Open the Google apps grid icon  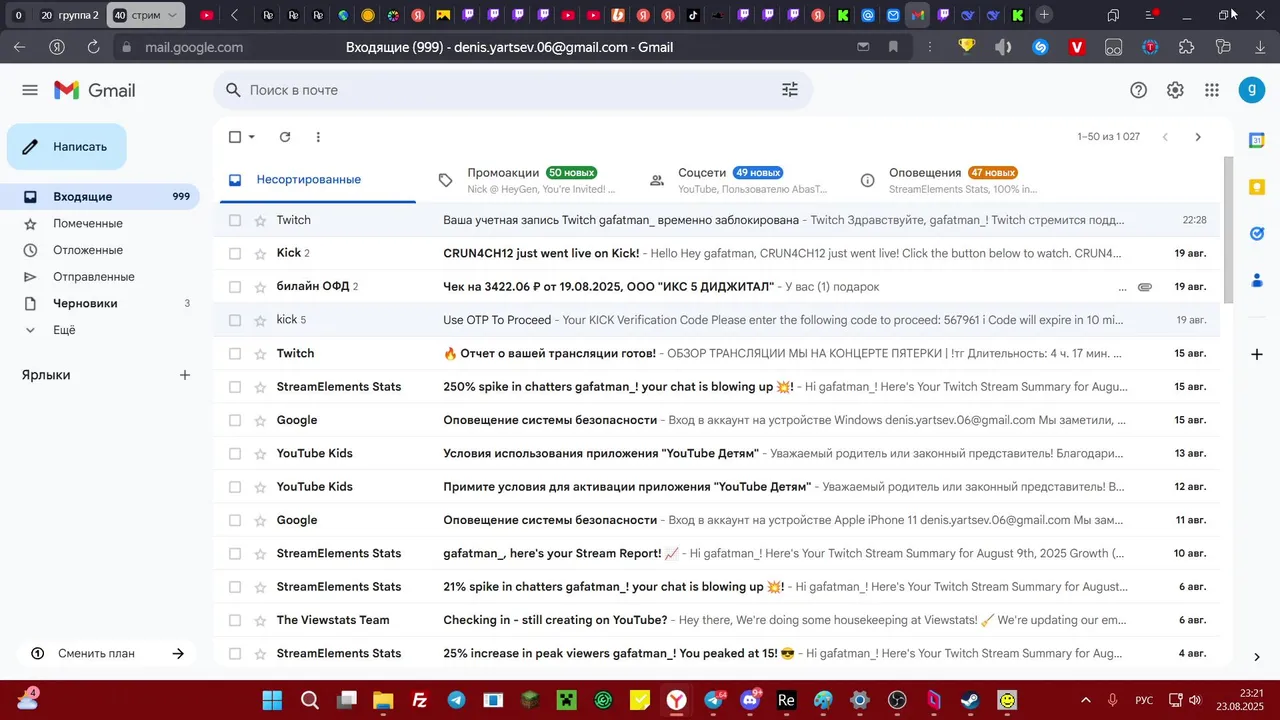1212,90
